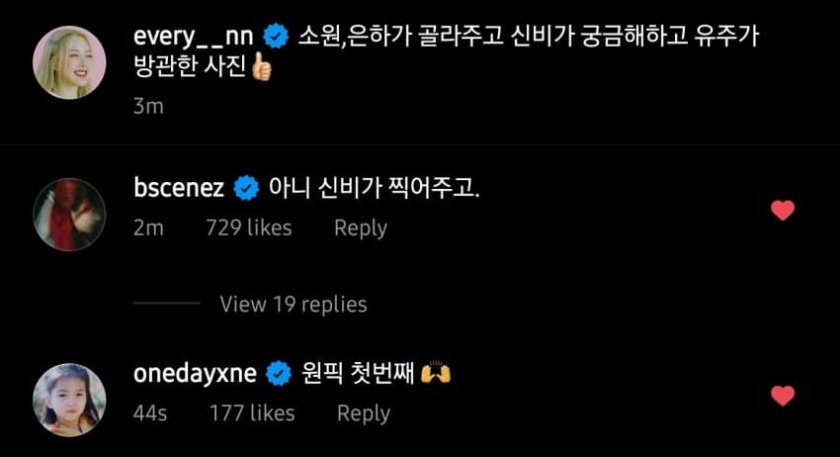Click the verified badge next to onedayxne

[x=276, y=374]
